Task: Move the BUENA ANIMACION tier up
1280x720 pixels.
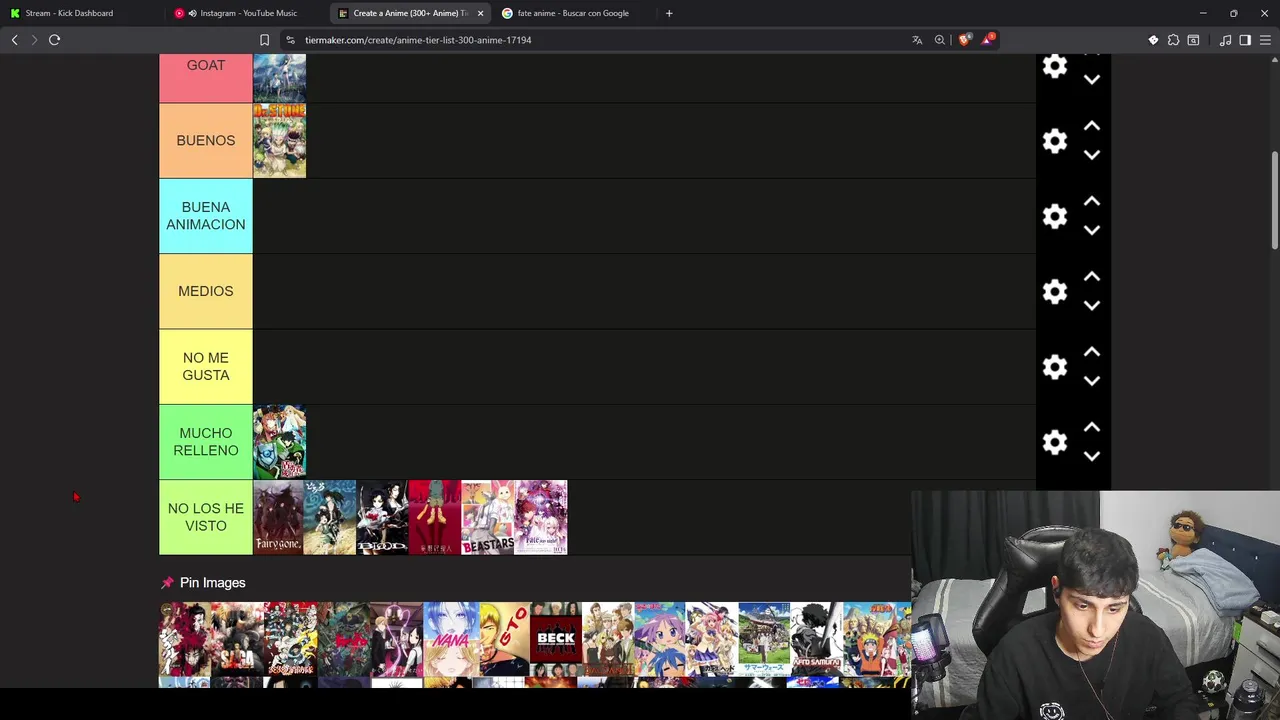Action: [x=1092, y=201]
